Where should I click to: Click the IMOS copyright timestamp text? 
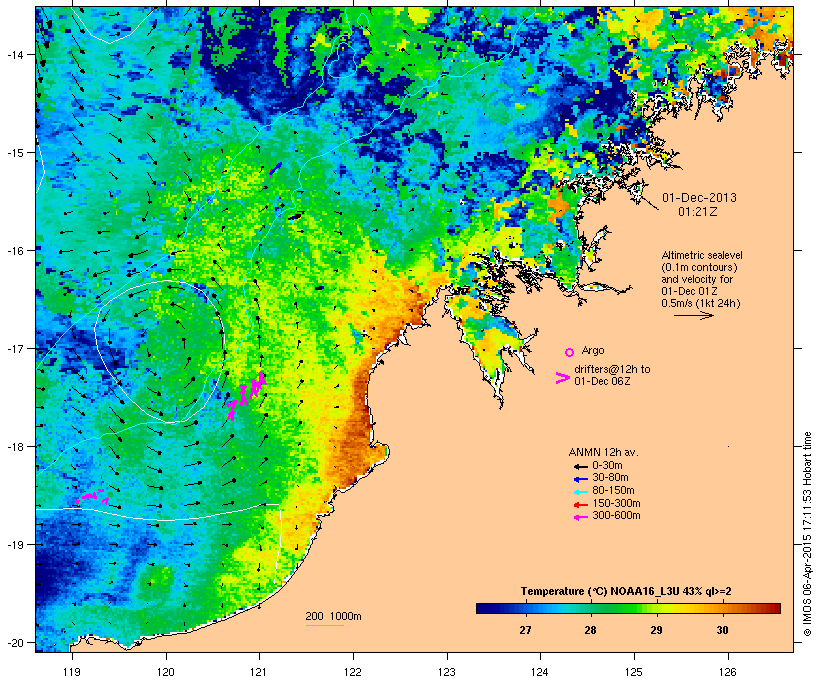coord(808,534)
